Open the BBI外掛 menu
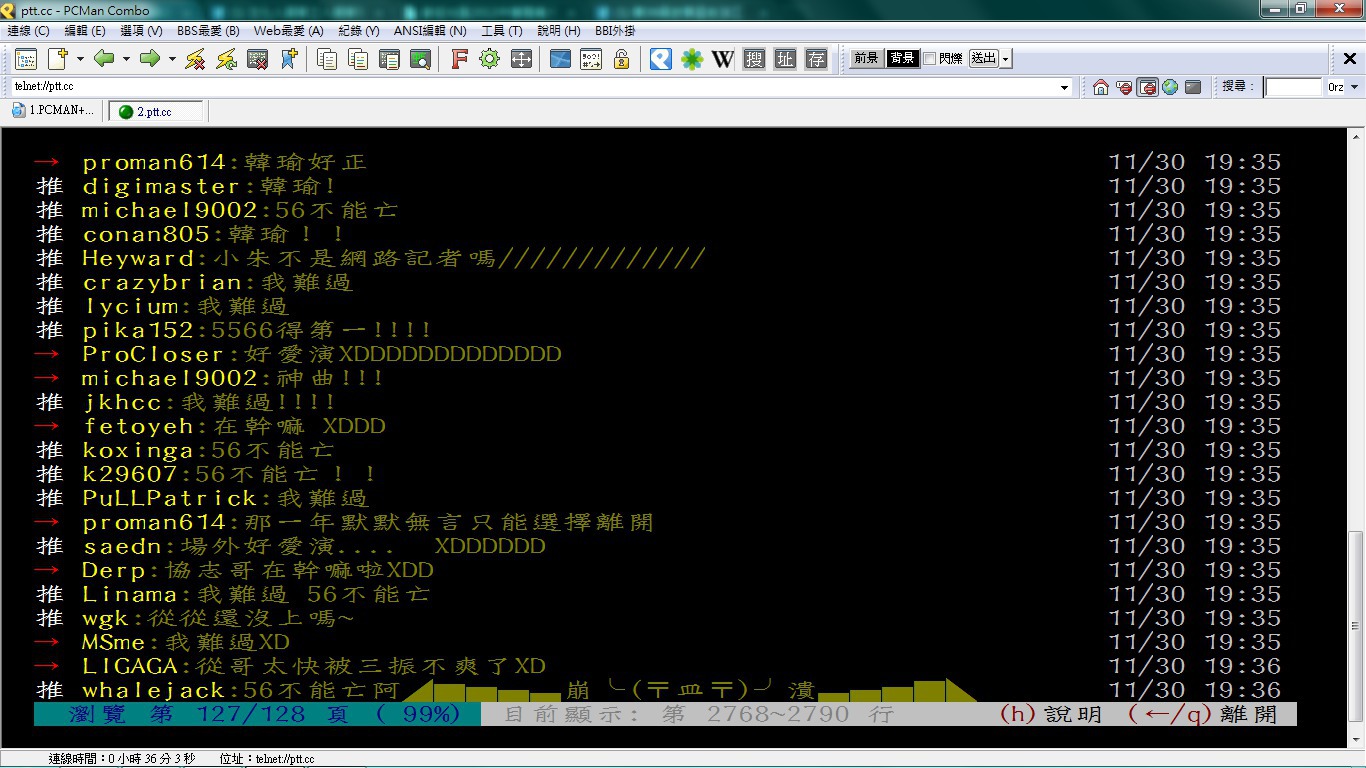The width and height of the screenshot is (1366, 768). (x=615, y=31)
